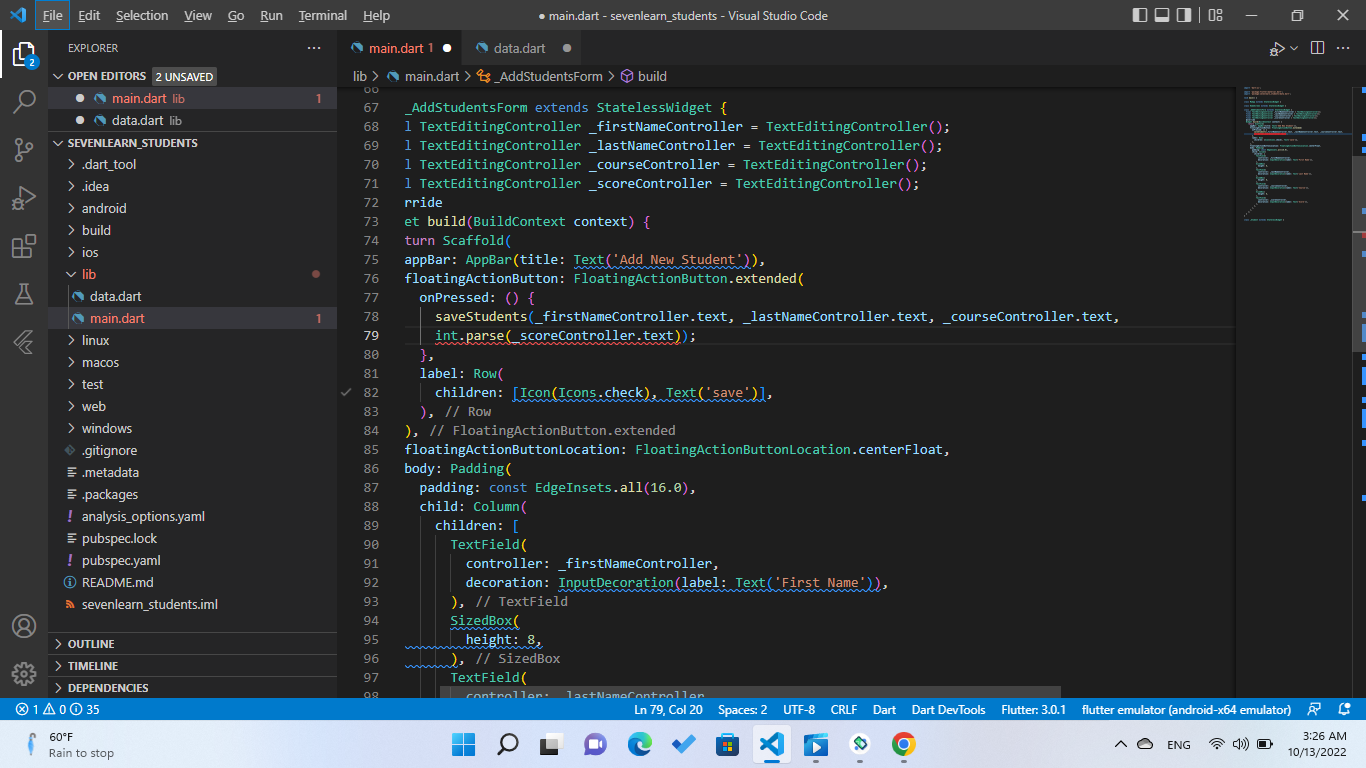Collapse the lib folder
The width and height of the screenshot is (1366, 768).
pyautogui.click(x=89, y=275)
